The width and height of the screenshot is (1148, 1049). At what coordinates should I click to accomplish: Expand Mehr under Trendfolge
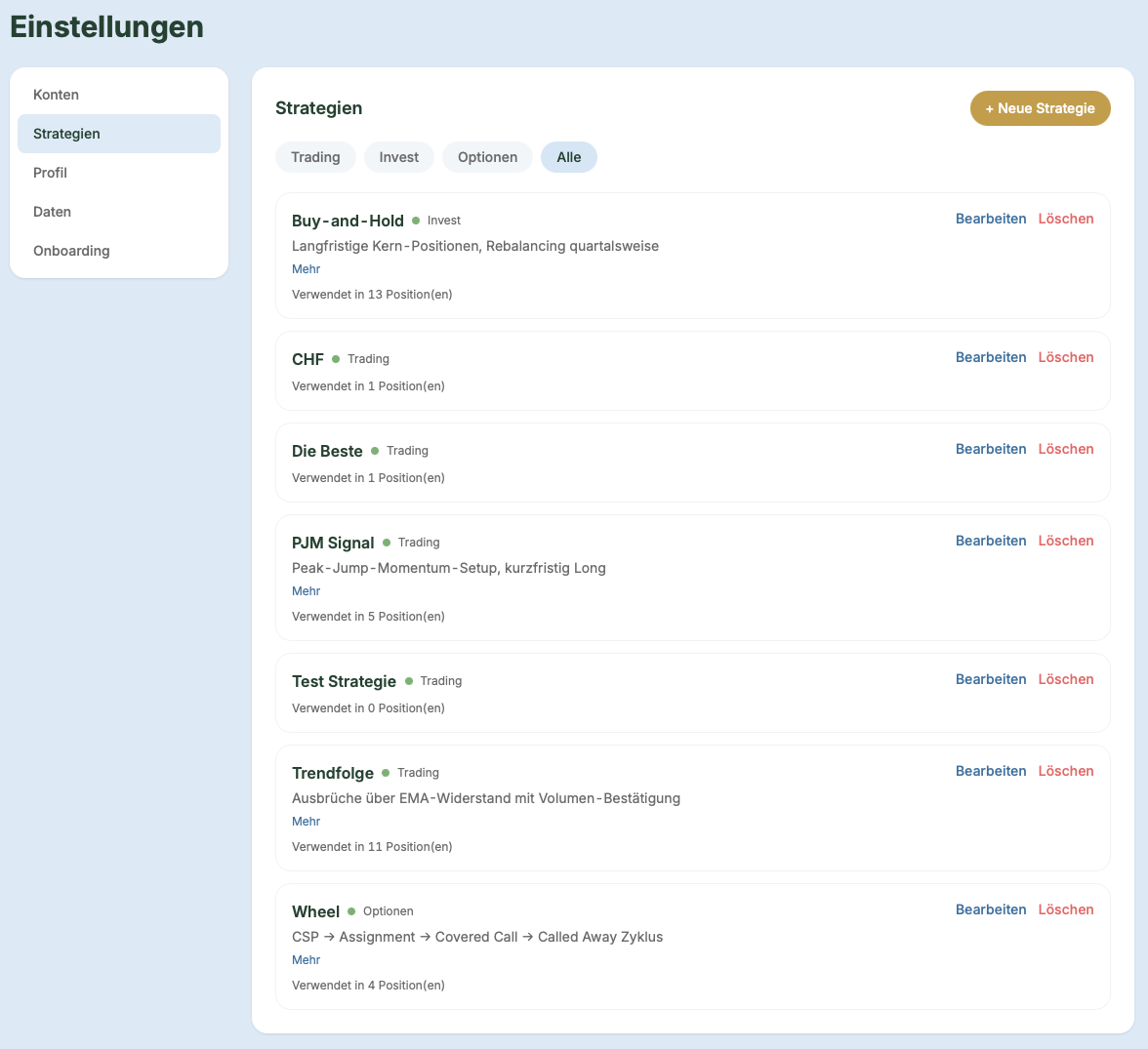tap(307, 822)
